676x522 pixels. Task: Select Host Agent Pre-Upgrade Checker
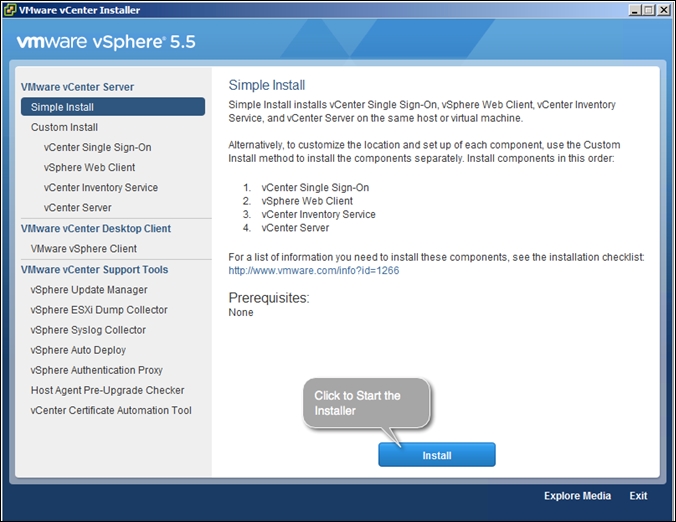107,390
